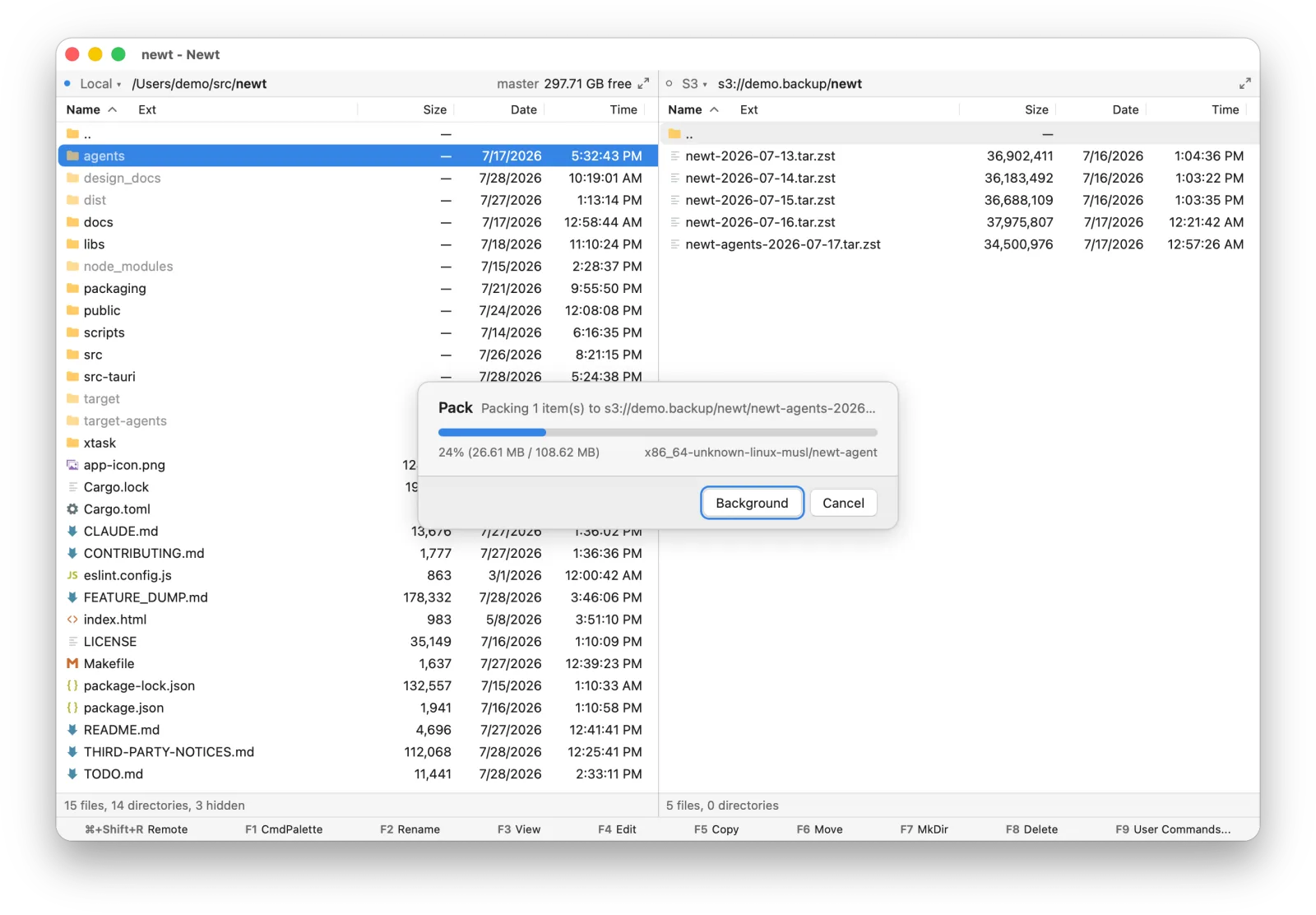Select the src-tauri folder row
Screen dimensions: 1316x915
(358, 377)
